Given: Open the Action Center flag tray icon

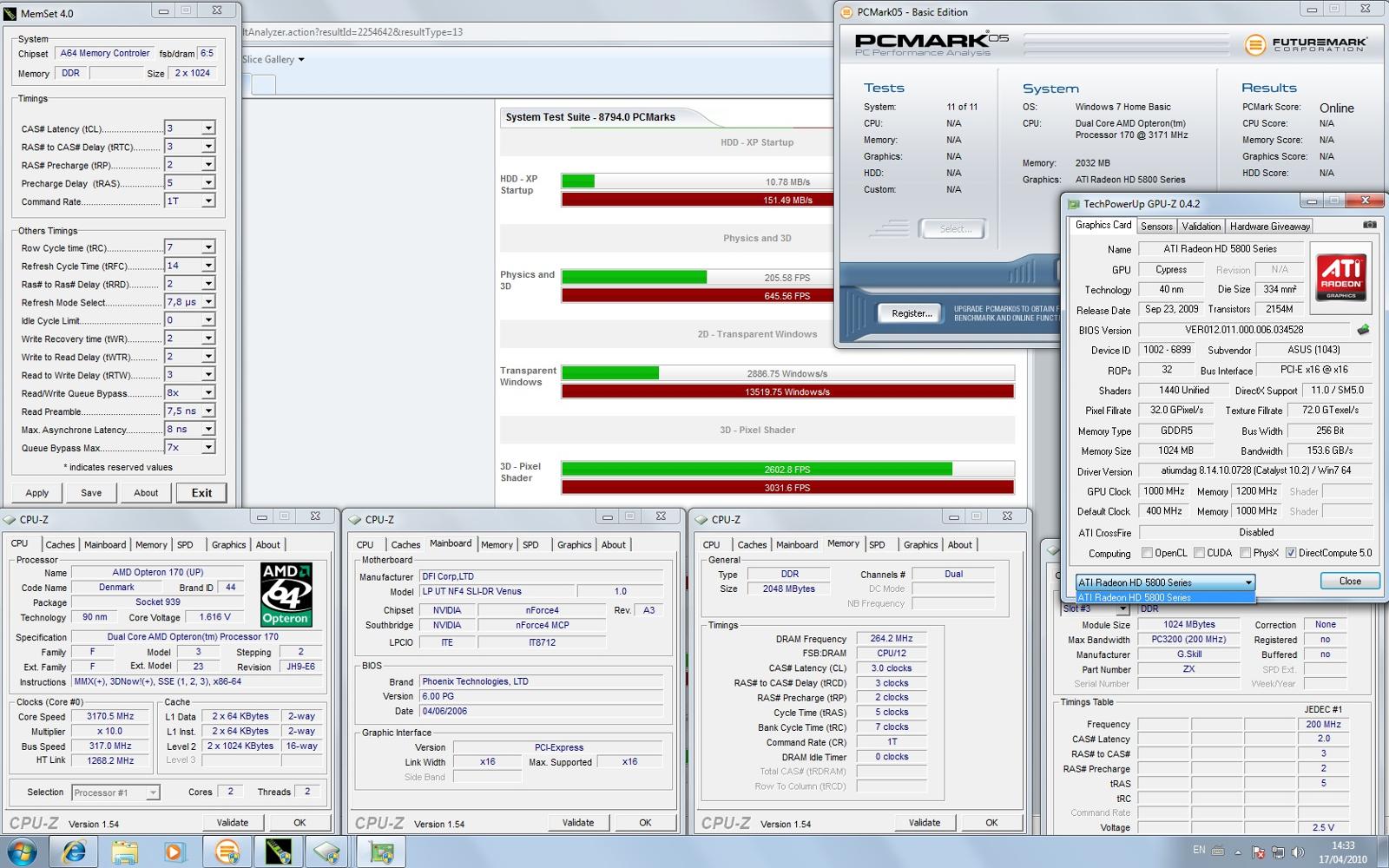Looking at the screenshot, I should pos(1259,852).
